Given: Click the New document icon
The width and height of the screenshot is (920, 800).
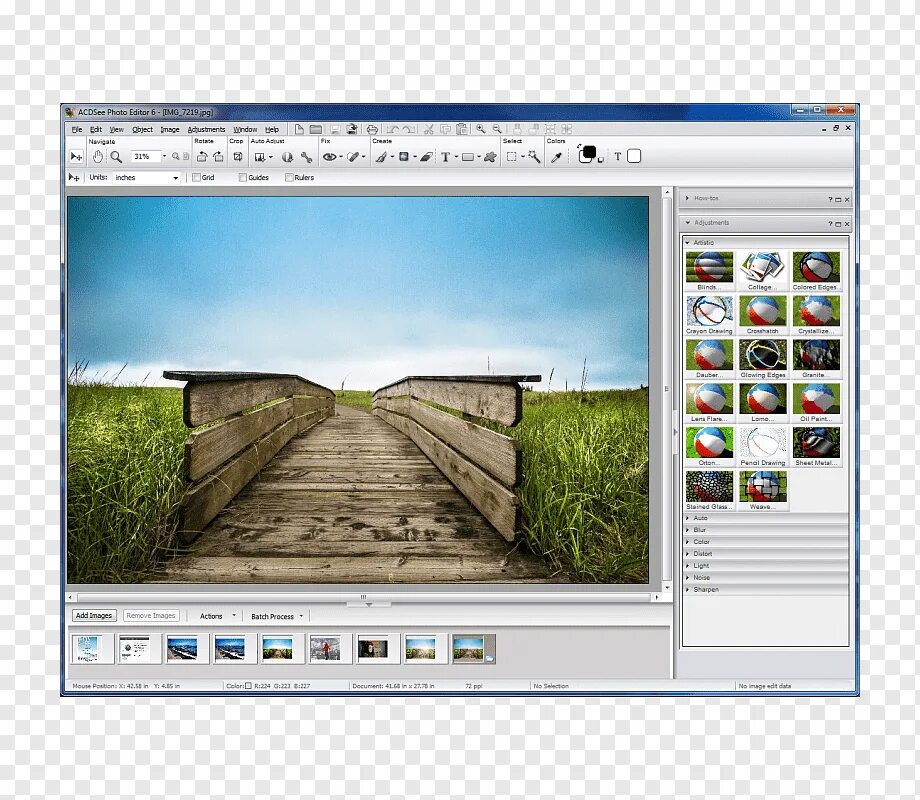Looking at the screenshot, I should tap(299, 129).
